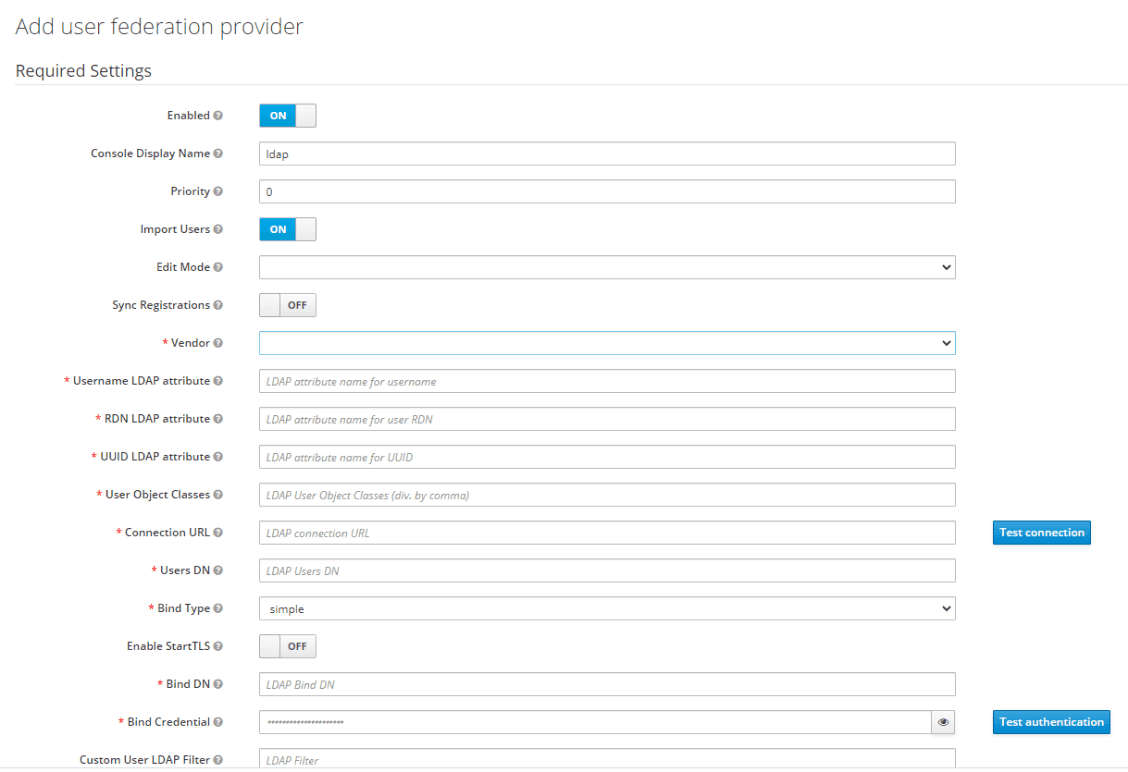Viewport: 1128px width, 772px height.
Task: Click the Test connection button
Action: tap(1041, 532)
